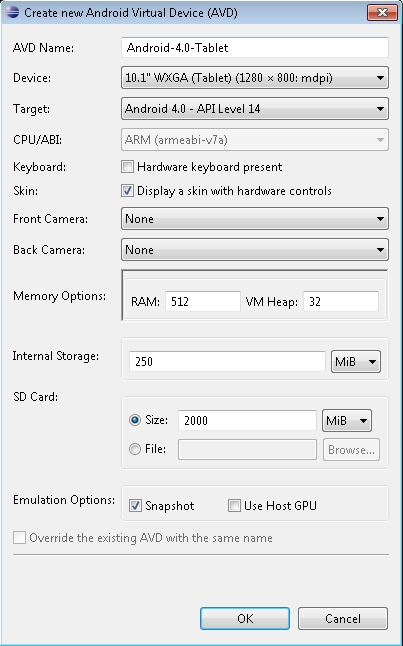Click the AVD Name text field

(255, 47)
